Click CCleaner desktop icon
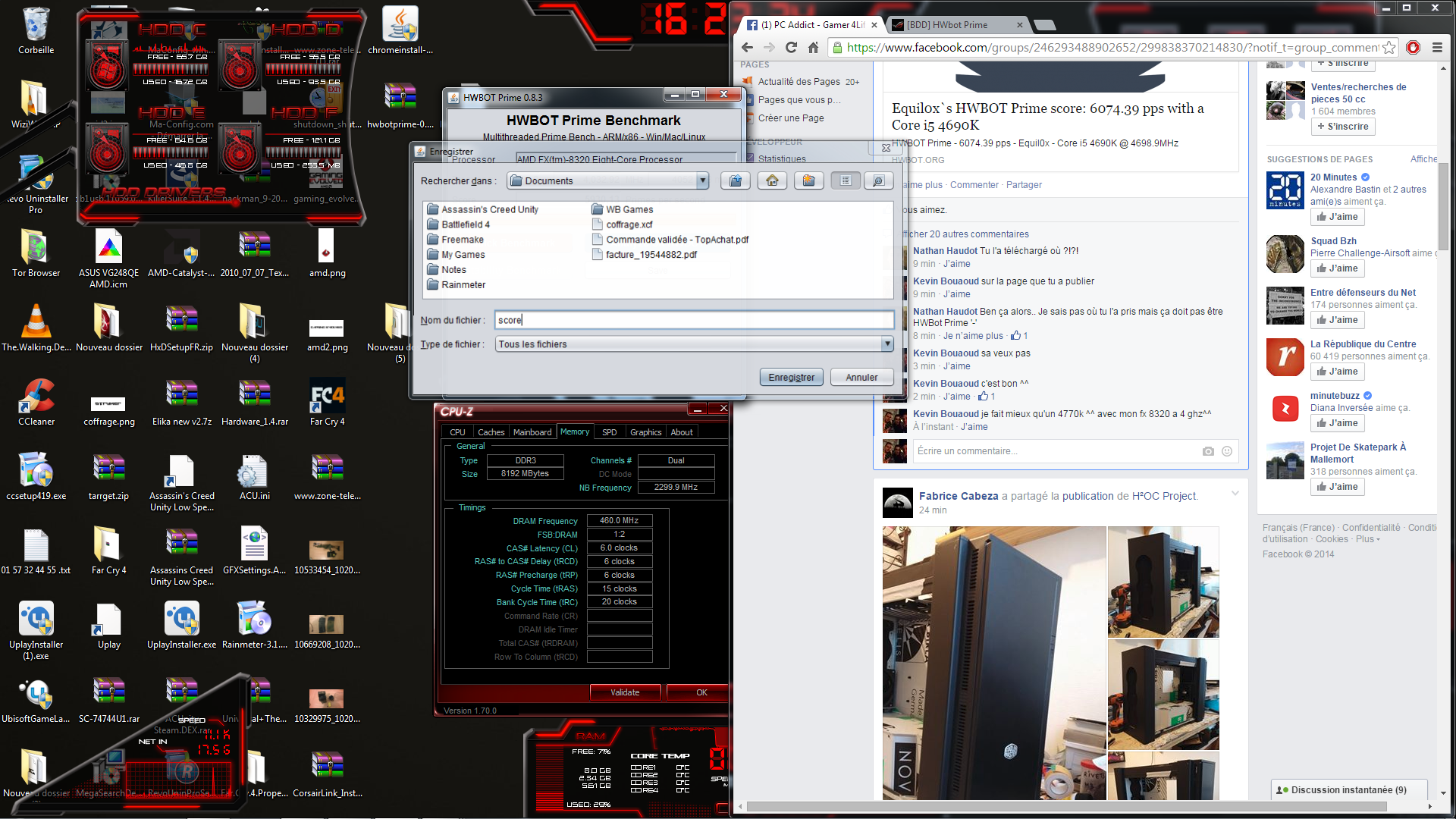Screen dimensions: 1456x819 [x=36, y=403]
